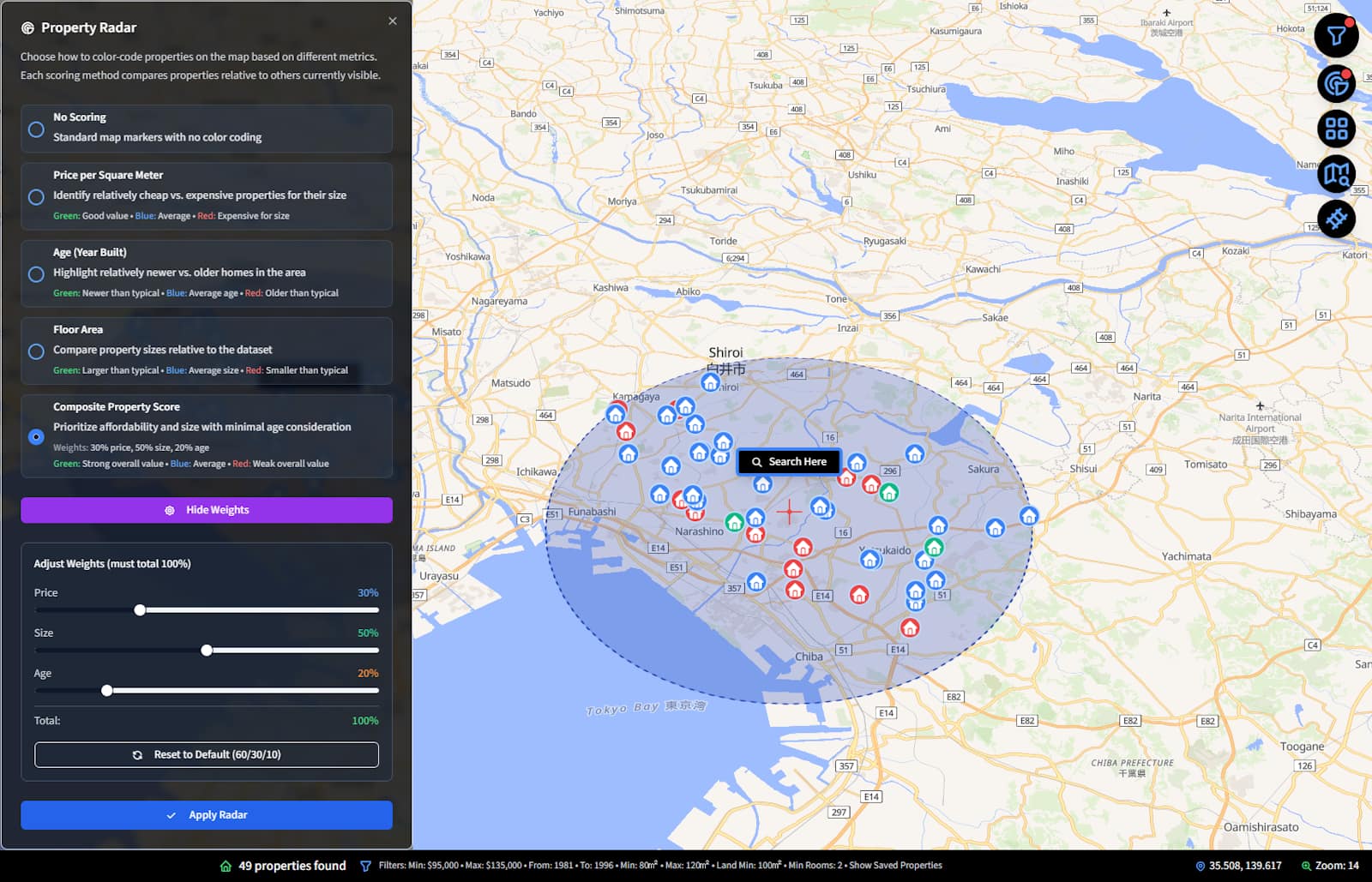Image resolution: width=1372 pixels, height=882 pixels.
Task: Click the filter icon in the status bar
Action: coord(365,866)
